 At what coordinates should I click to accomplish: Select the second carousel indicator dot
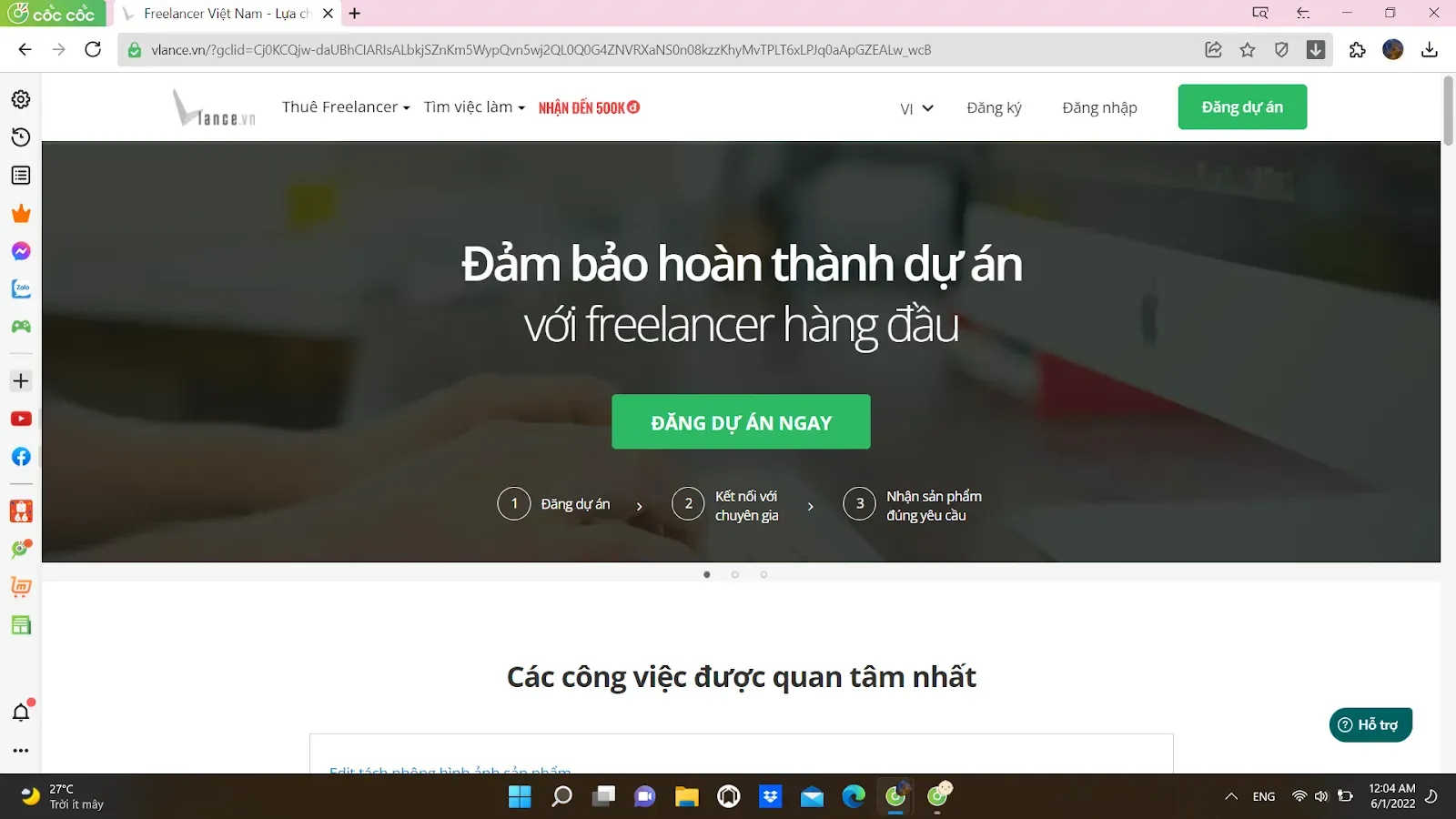(x=735, y=574)
